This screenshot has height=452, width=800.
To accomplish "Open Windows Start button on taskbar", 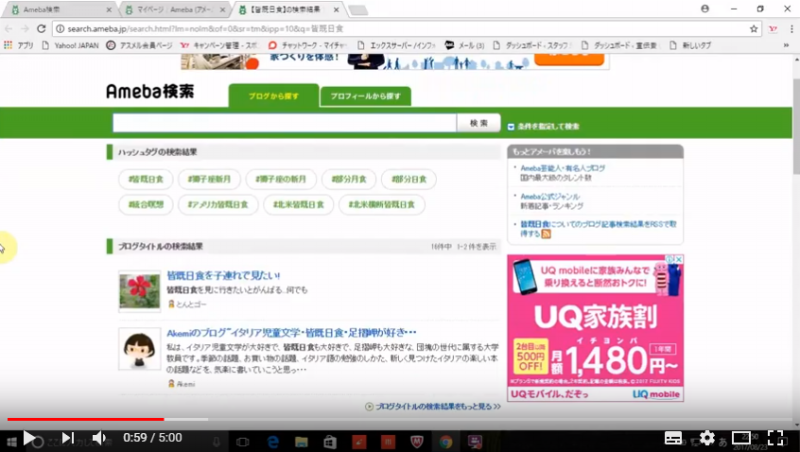I will tap(11, 442).
